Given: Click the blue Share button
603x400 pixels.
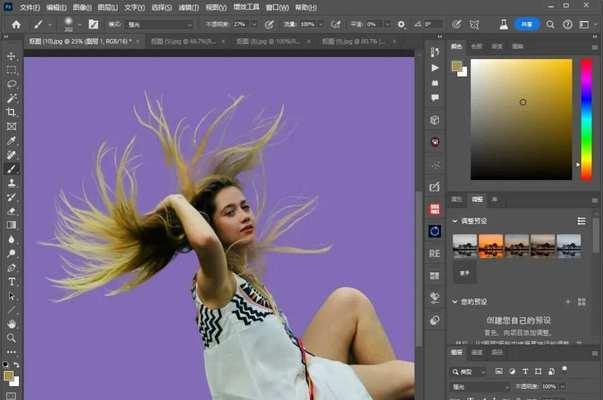Looking at the screenshot, I should [527, 24].
